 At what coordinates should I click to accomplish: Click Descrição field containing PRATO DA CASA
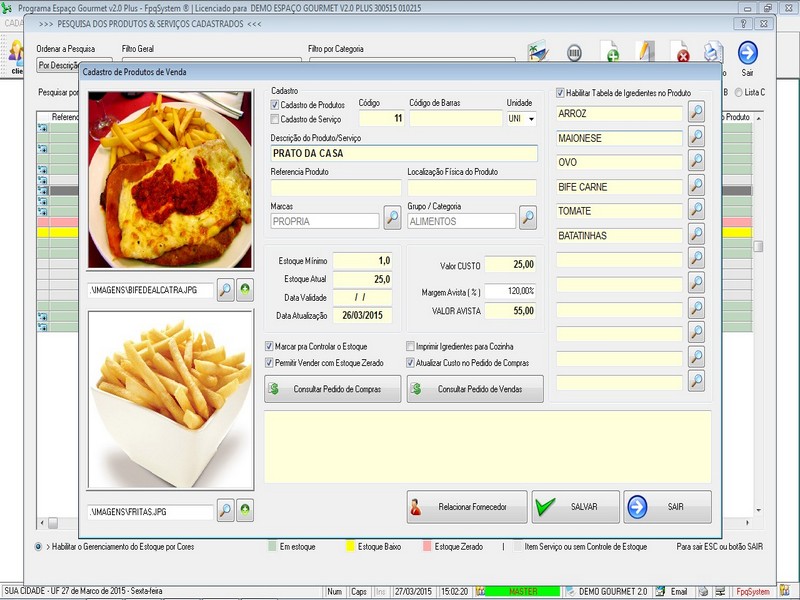click(404, 153)
